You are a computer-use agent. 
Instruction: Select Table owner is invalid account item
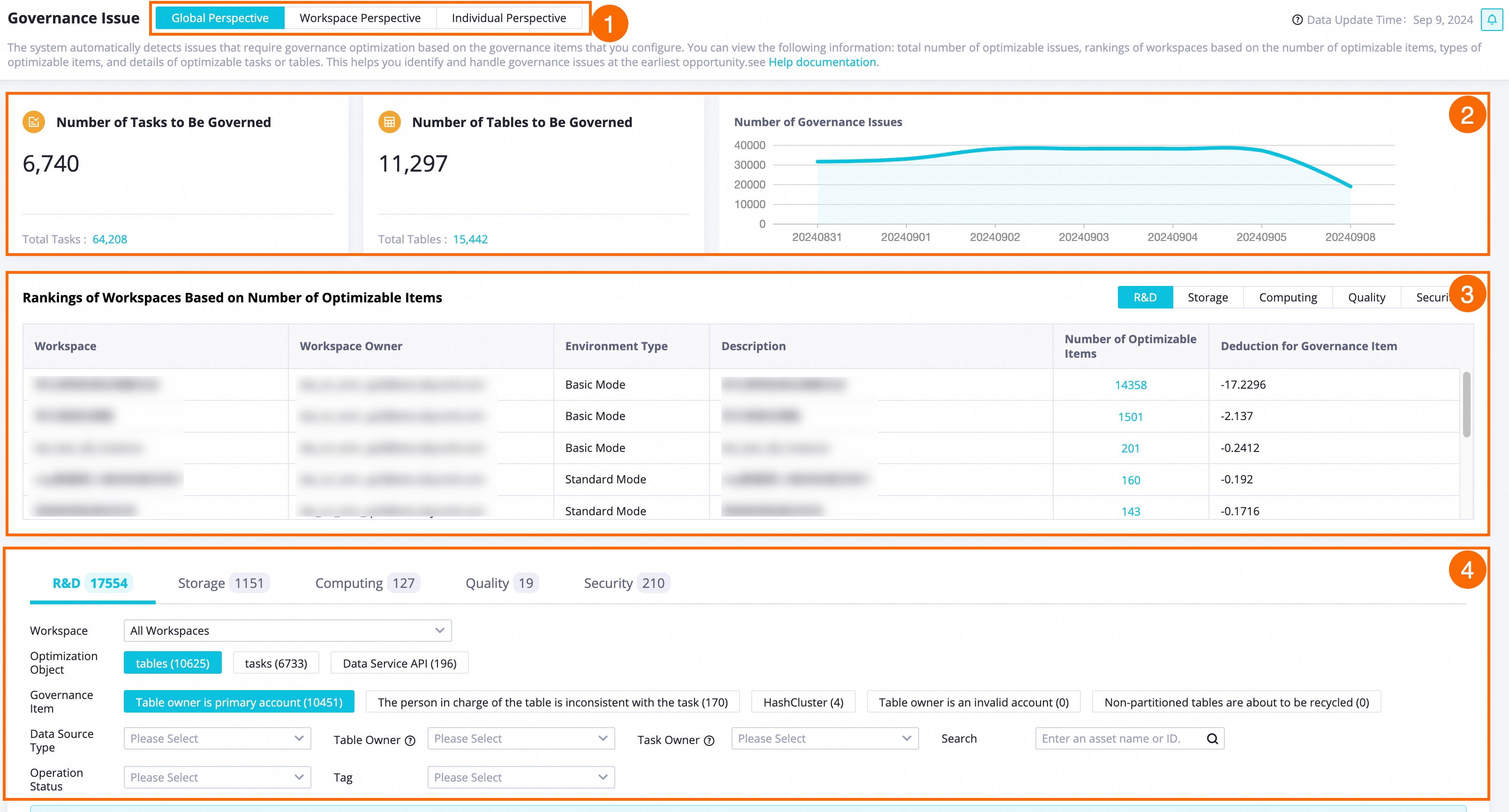click(x=973, y=702)
